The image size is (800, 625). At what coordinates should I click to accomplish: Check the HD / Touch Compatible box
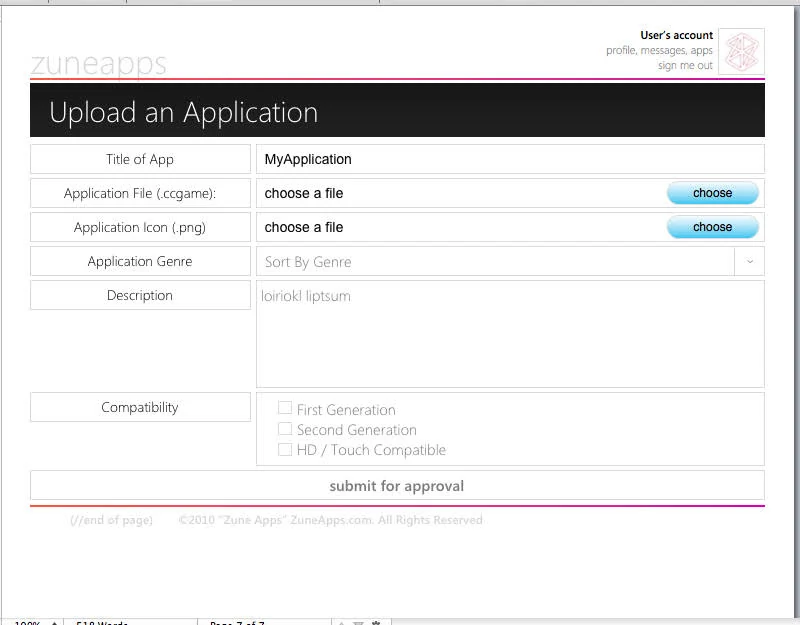pyautogui.click(x=285, y=449)
